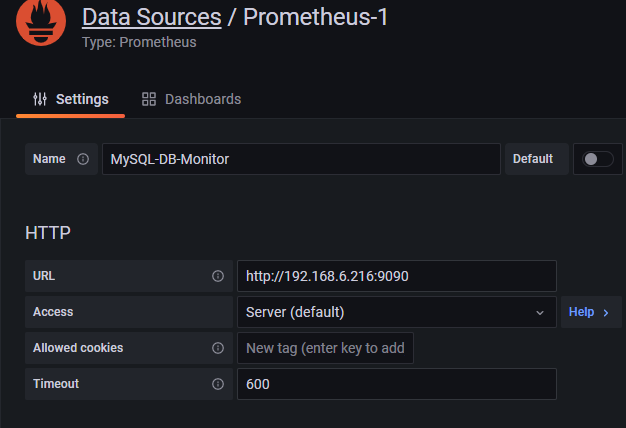Click the Allowed cookies label text
Viewport: 626px width, 428px height.
point(78,348)
